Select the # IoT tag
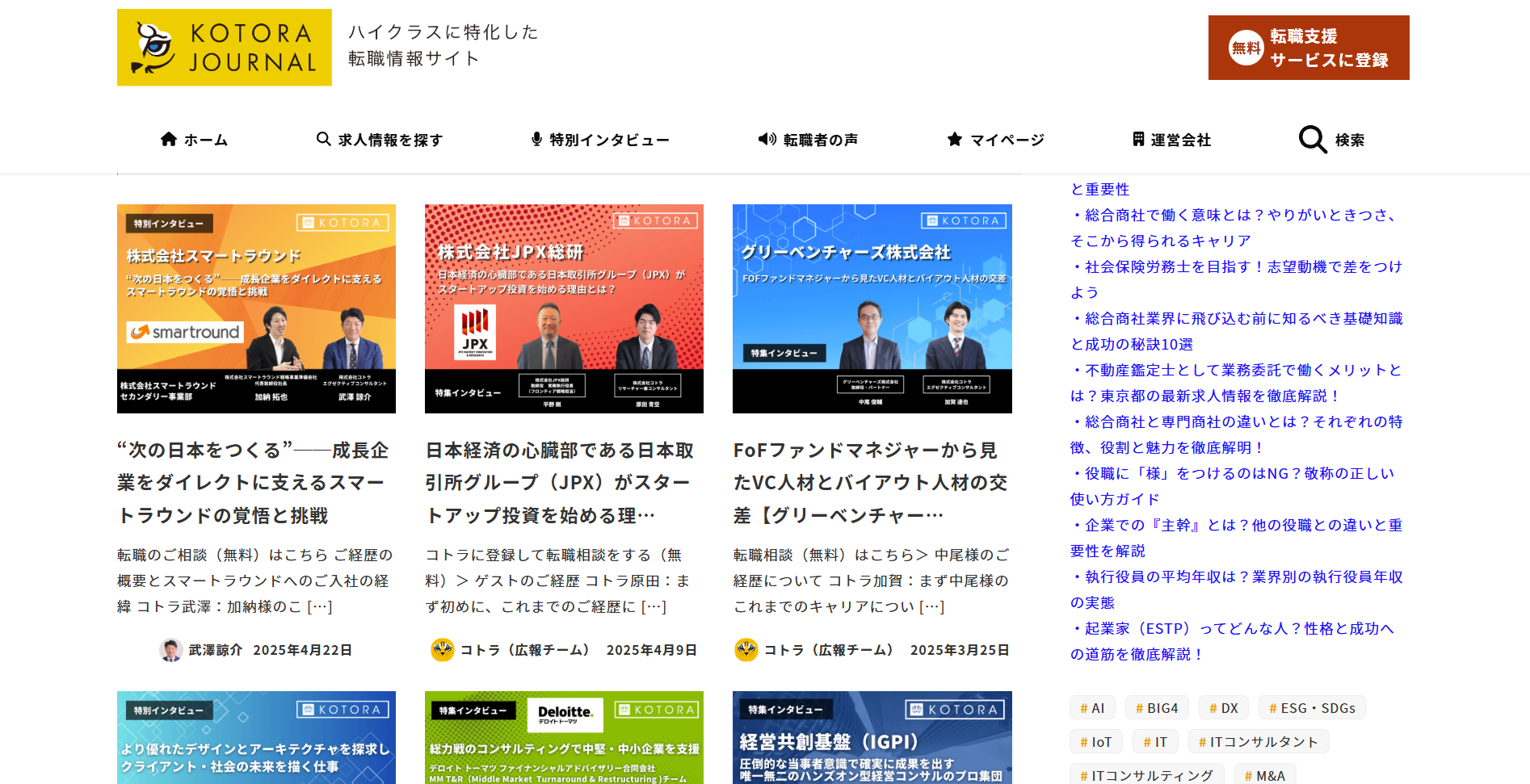 1096,742
